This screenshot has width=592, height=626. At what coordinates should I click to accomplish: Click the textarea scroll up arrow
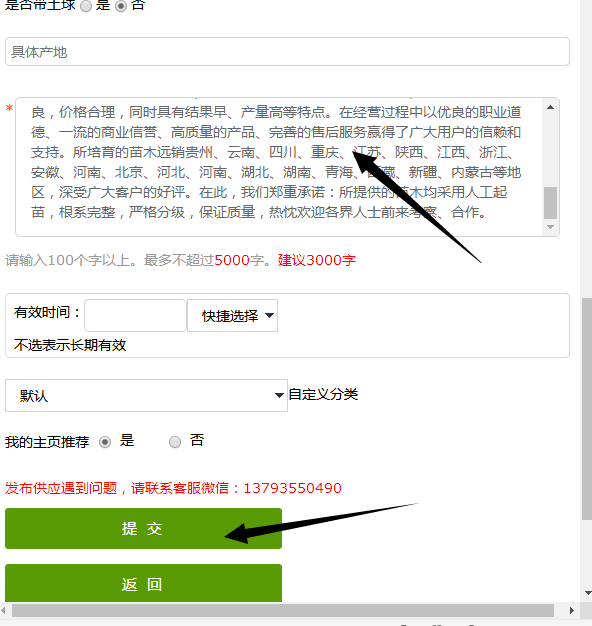(x=550, y=107)
